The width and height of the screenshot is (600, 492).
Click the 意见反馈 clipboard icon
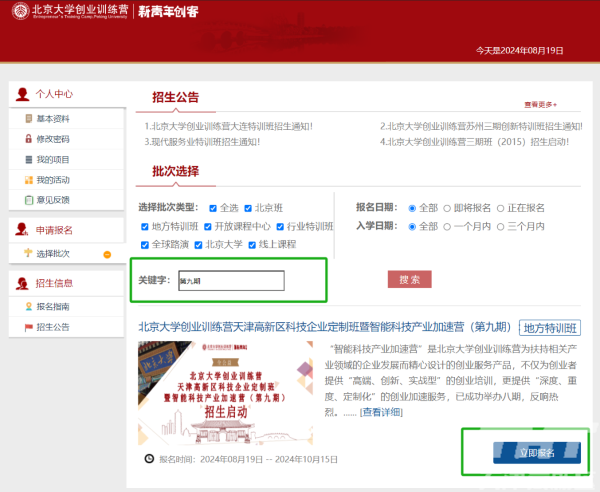coord(29,200)
